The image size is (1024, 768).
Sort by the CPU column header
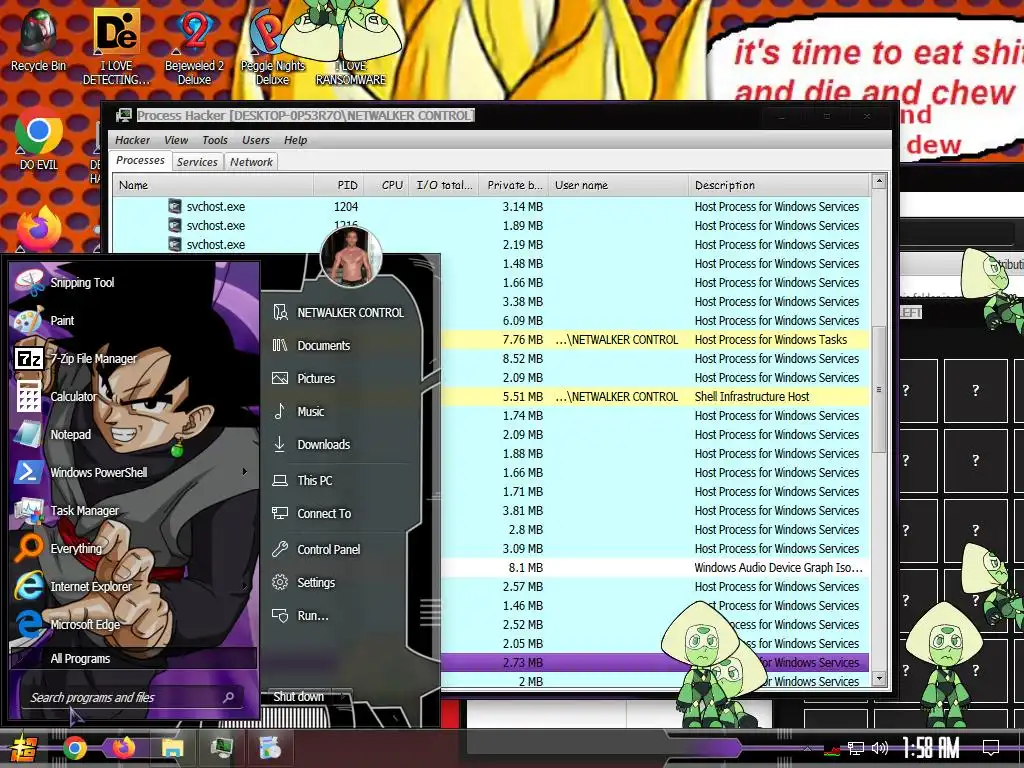coord(387,185)
